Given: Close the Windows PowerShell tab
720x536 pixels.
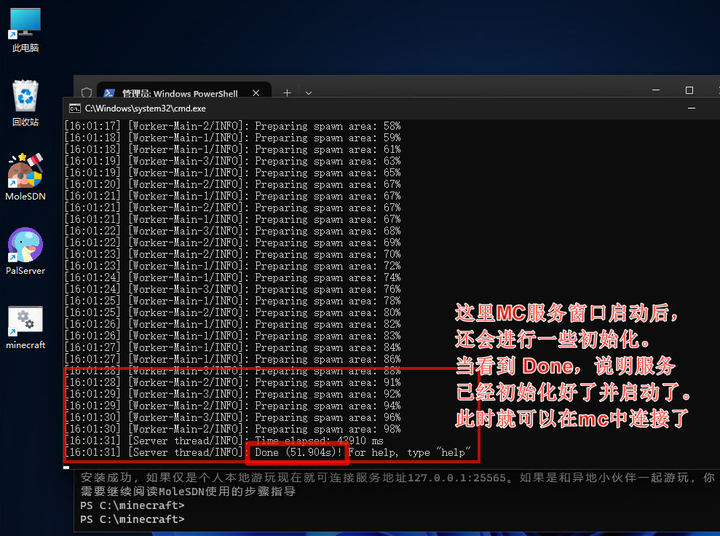Looking at the screenshot, I should tap(256, 93).
